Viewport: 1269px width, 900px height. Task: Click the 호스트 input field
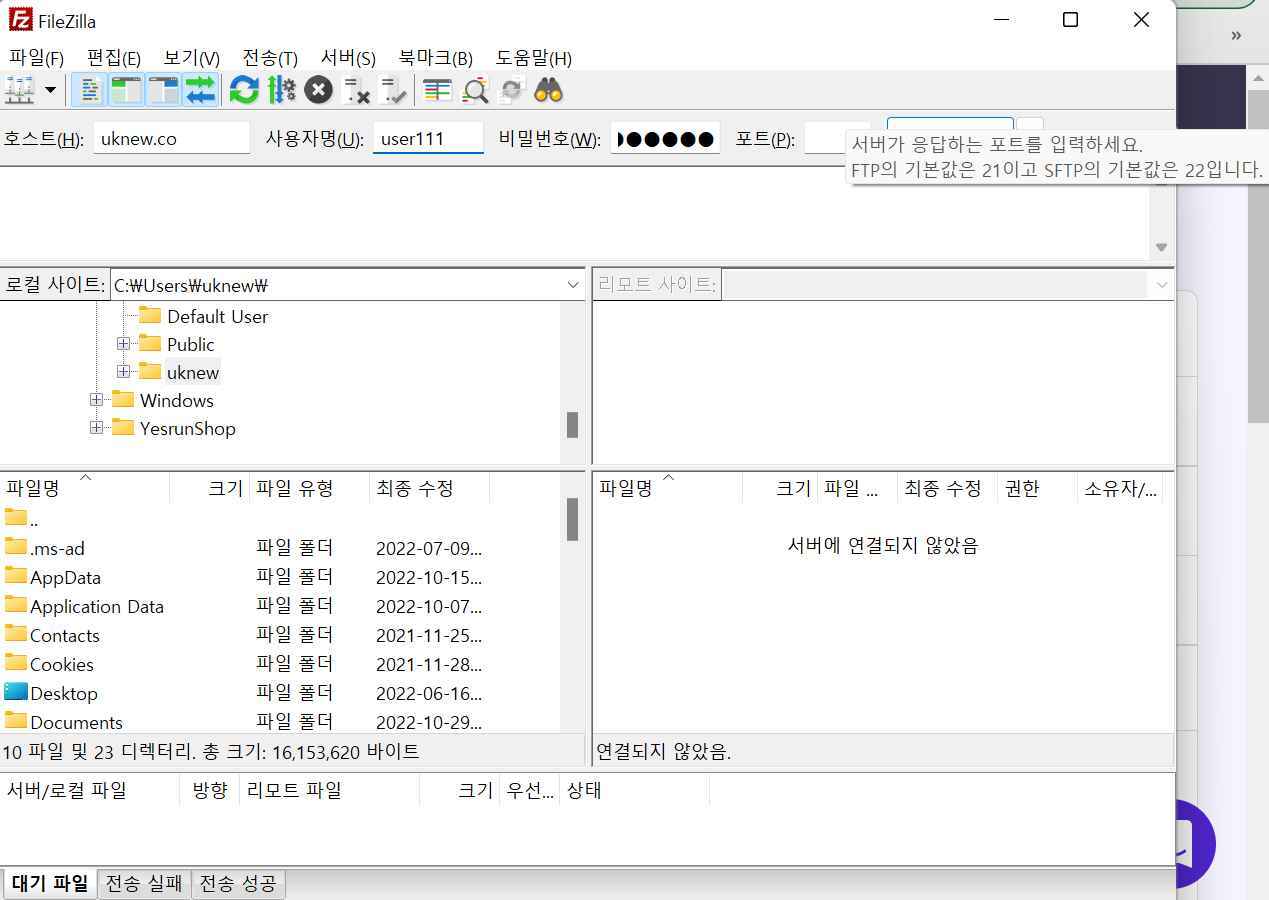click(x=171, y=138)
